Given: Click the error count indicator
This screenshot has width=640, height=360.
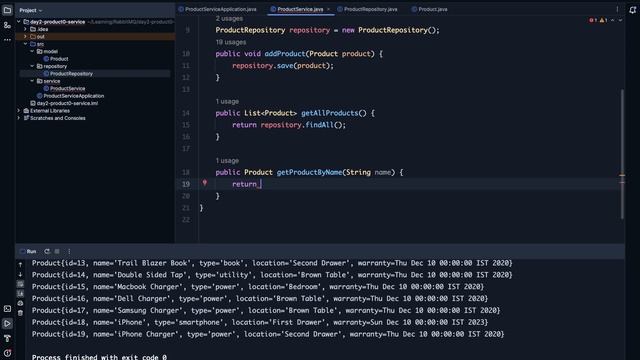Looking at the screenshot, I should pyautogui.click(x=593, y=20).
